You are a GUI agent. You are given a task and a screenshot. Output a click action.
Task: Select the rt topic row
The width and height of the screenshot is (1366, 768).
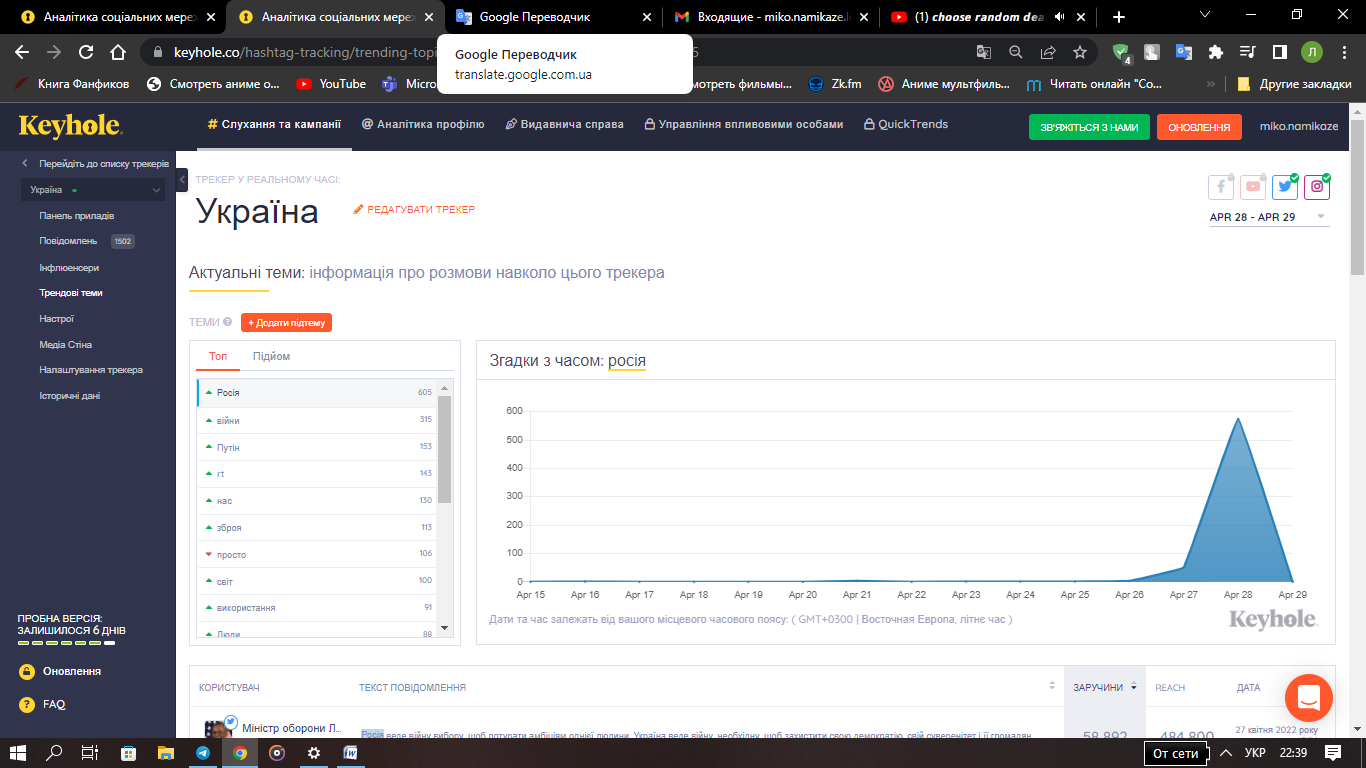click(x=318, y=474)
